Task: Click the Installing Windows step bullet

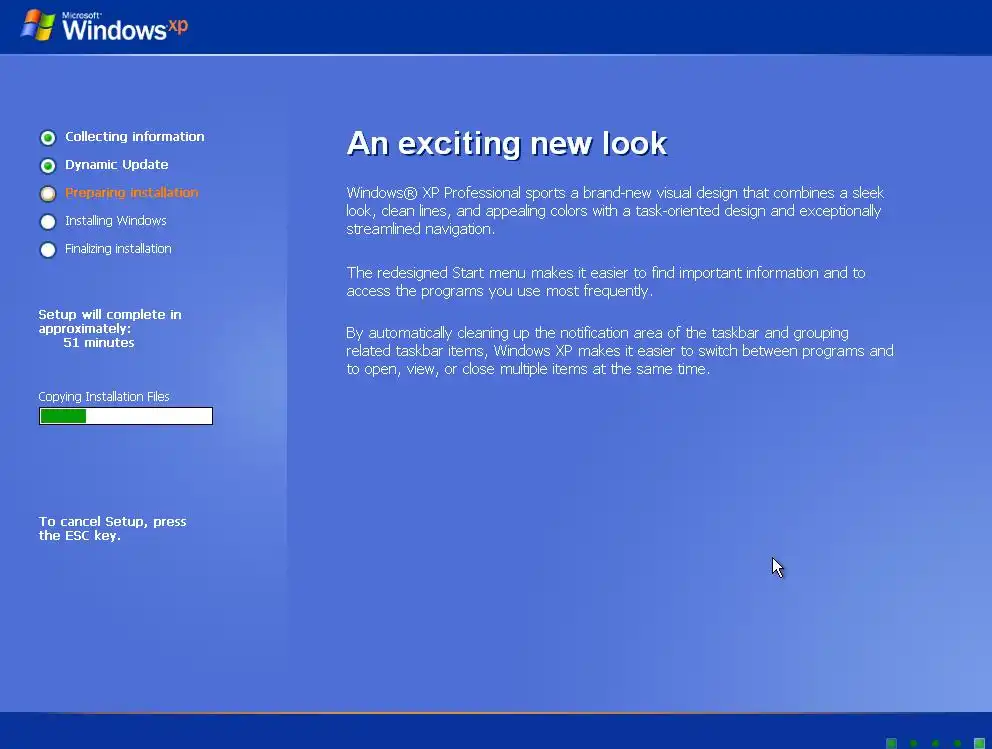Action: pos(47,221)
